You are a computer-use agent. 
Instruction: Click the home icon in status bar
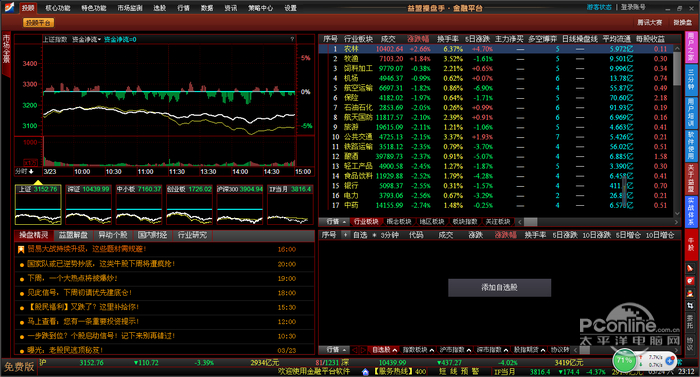point(365,372)
